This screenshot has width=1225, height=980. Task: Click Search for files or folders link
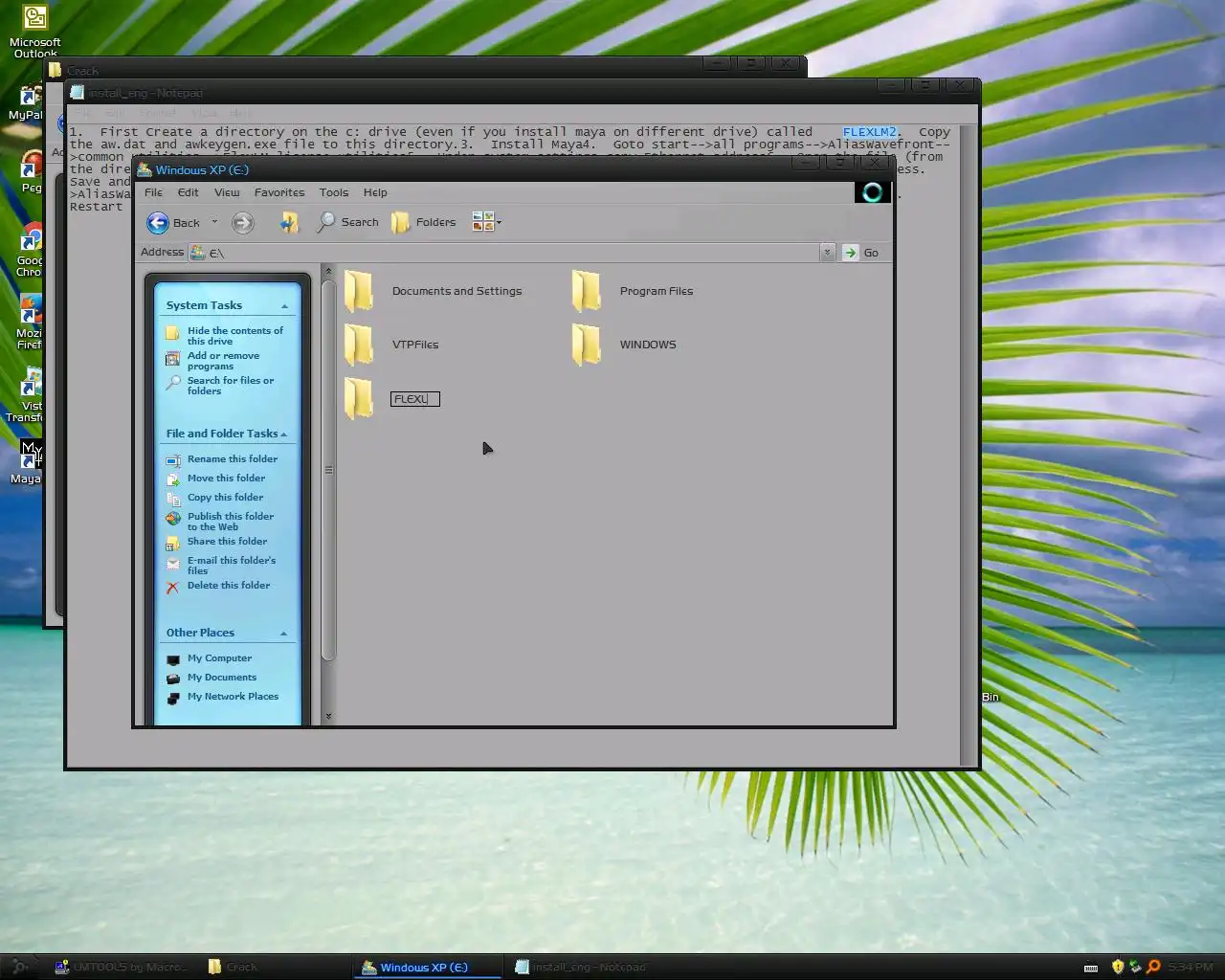[x=230, y=386]
